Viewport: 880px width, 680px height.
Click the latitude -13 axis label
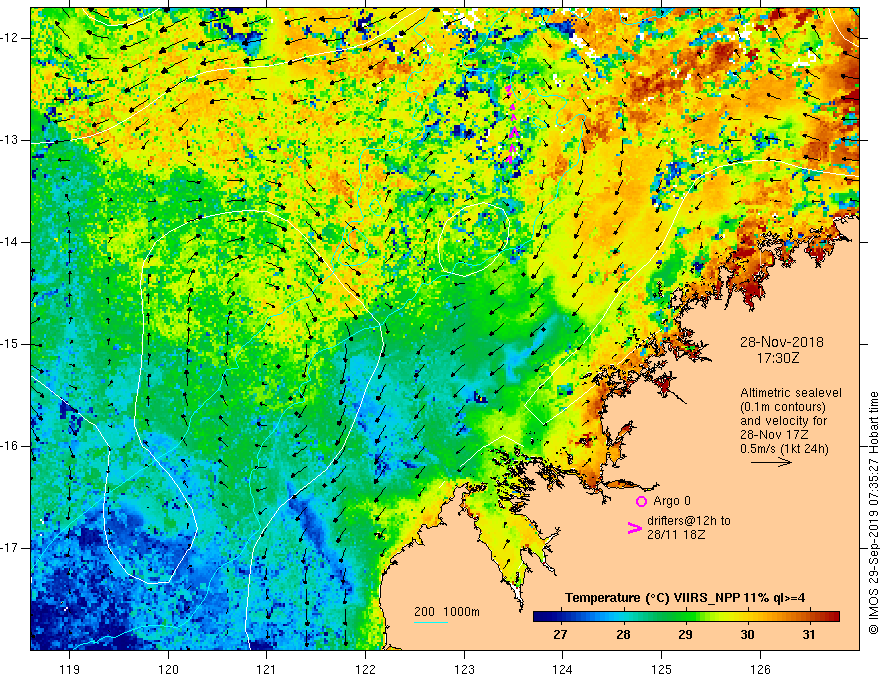point(10,140)
